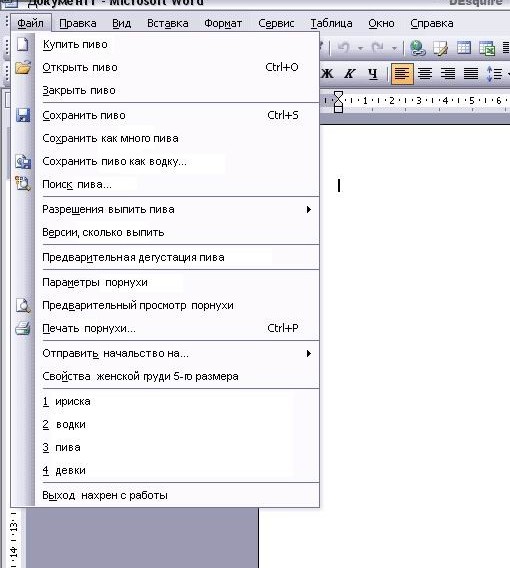Toggle underline Ч formatting button
This screenshot has width=510, height=568.
click(x=373, y=74)
